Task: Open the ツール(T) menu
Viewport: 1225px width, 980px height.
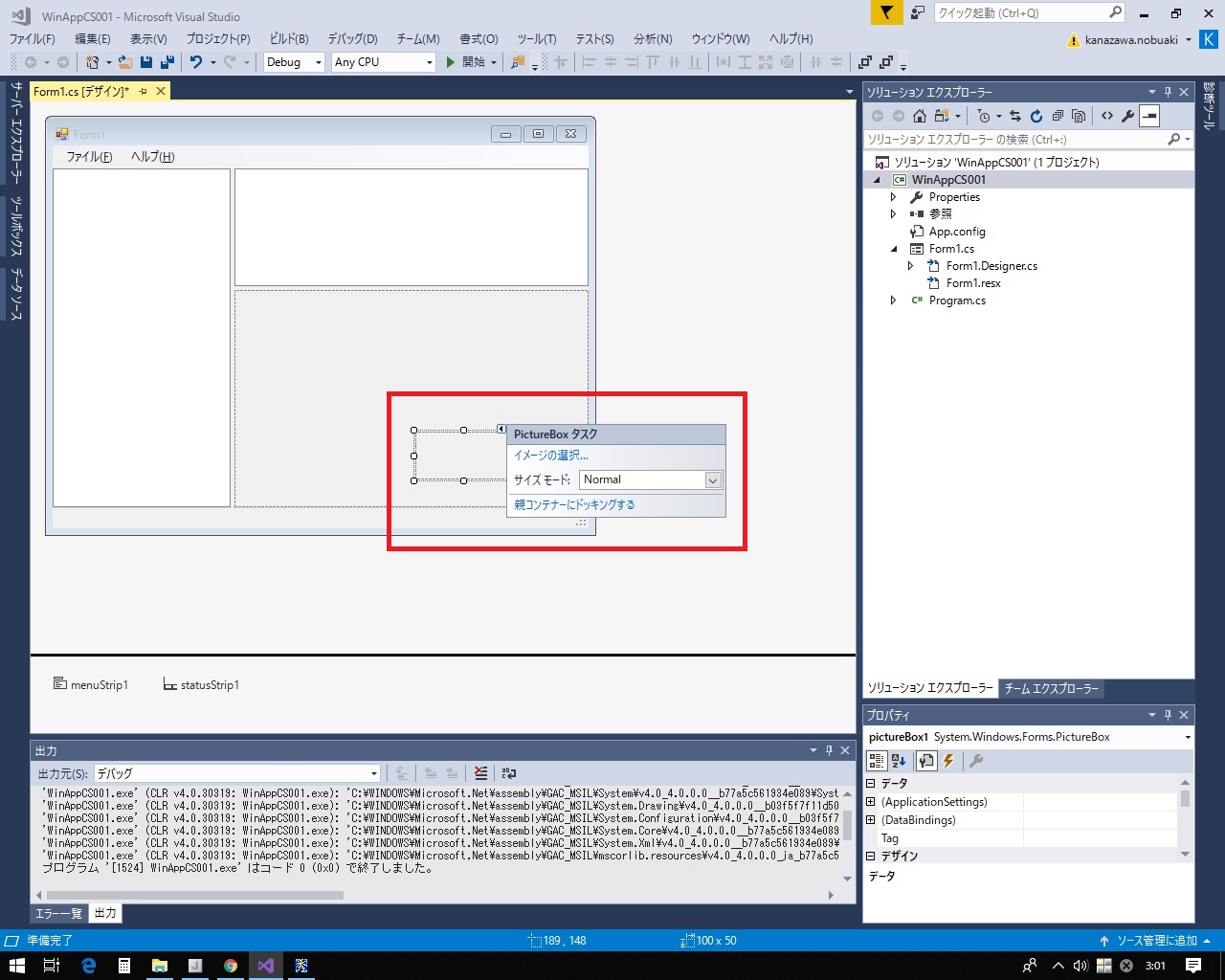Action: point(537,39)
